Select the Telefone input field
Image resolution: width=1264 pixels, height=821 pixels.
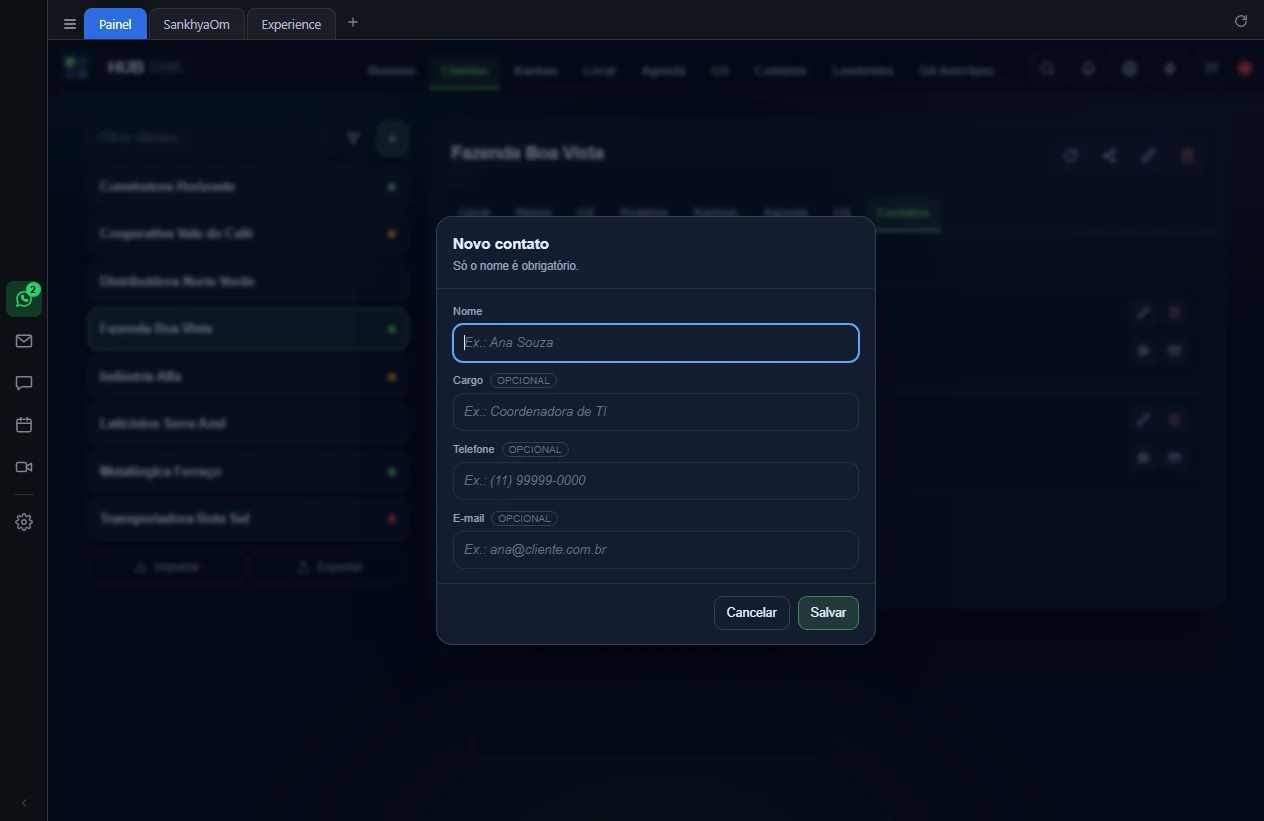656,481
